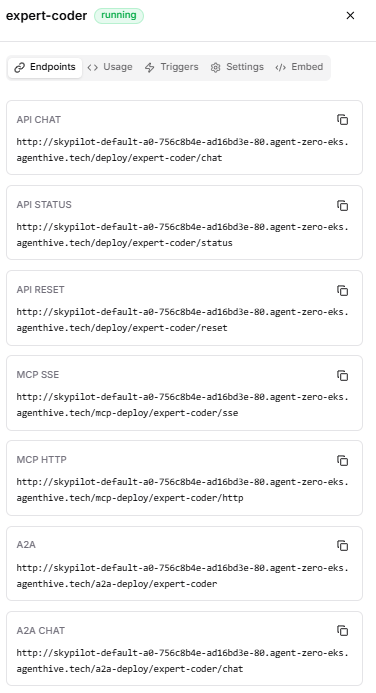Screen dimensions: 376x693
Task: Switch to the Endpoints tab
Action: pyautogui.click(x=45, y=67)
